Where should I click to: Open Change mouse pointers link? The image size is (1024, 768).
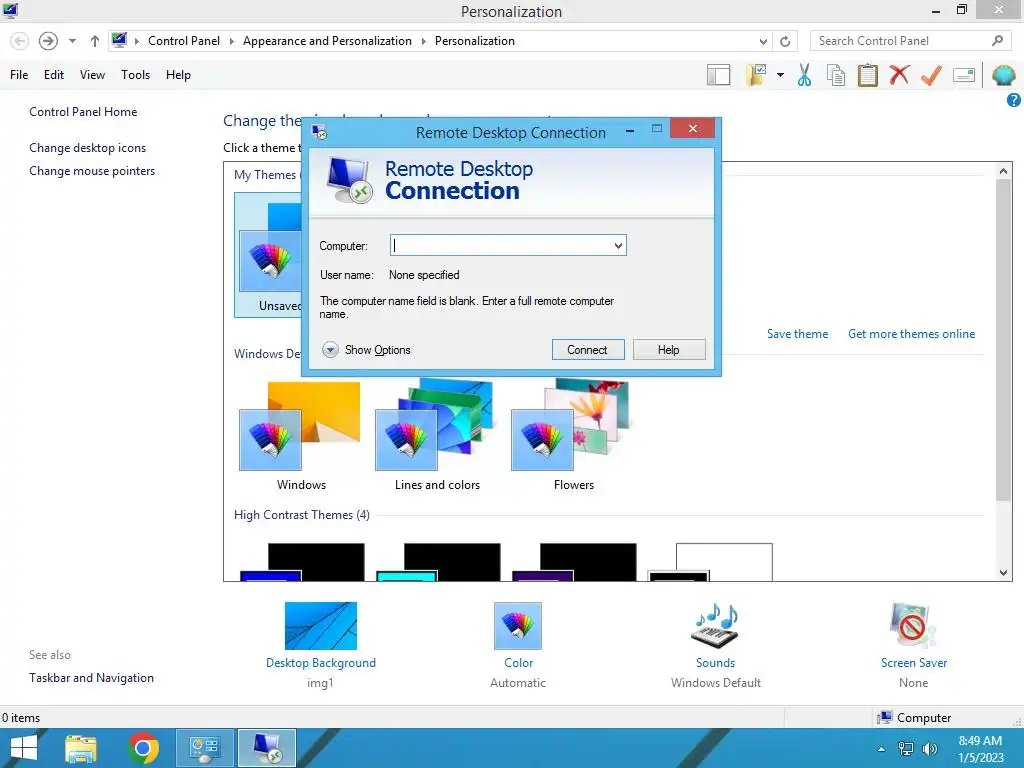(92, 170)
